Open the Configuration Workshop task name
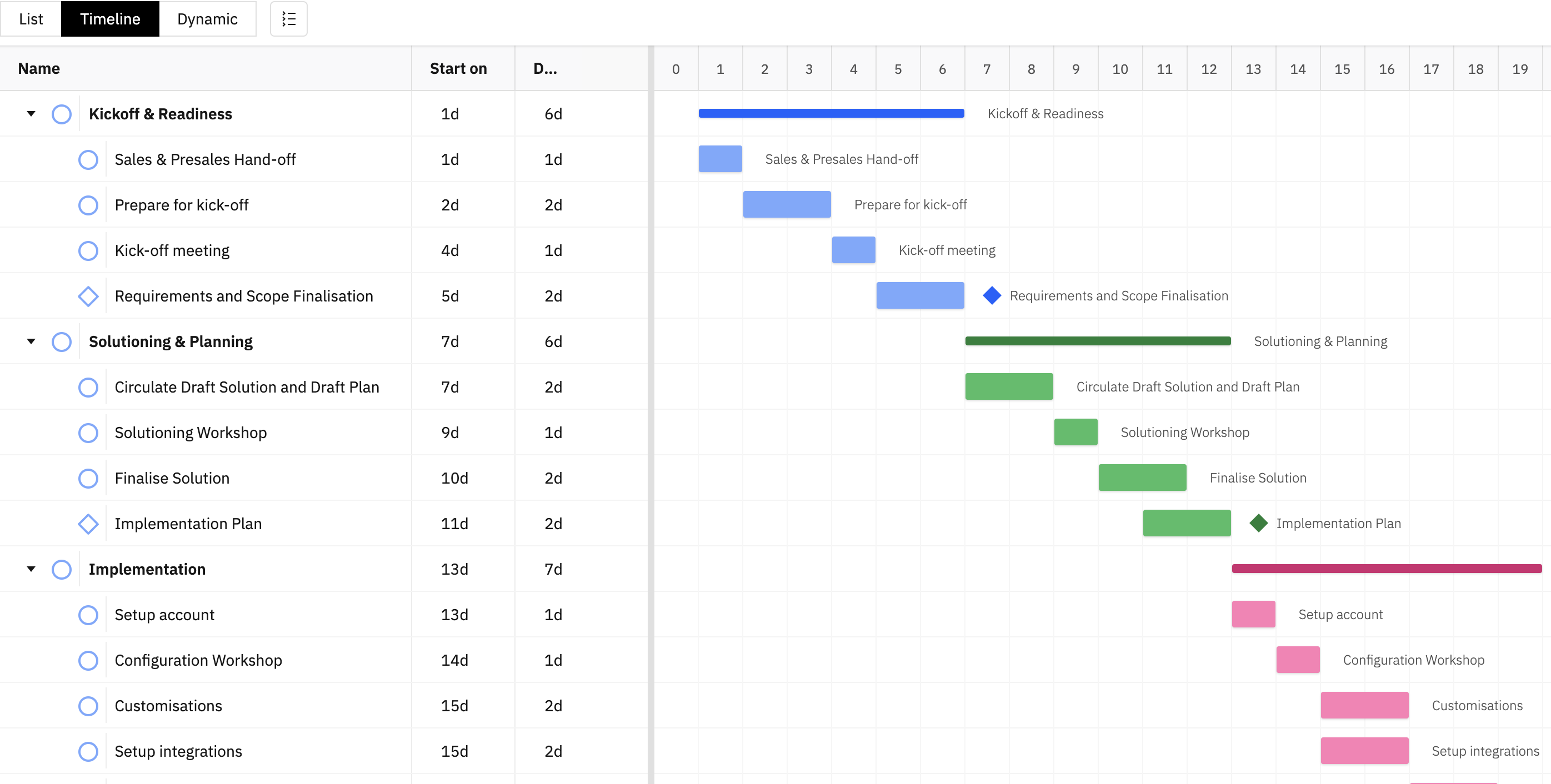 (199, 660)
